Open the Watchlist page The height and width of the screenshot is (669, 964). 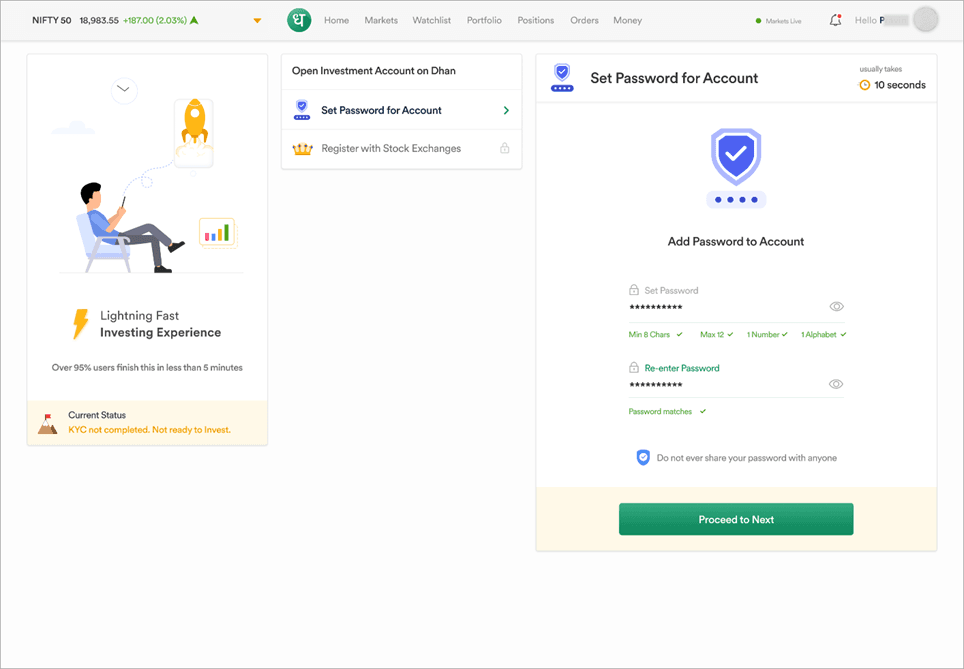pyautogui.click(x=432, y=20)
